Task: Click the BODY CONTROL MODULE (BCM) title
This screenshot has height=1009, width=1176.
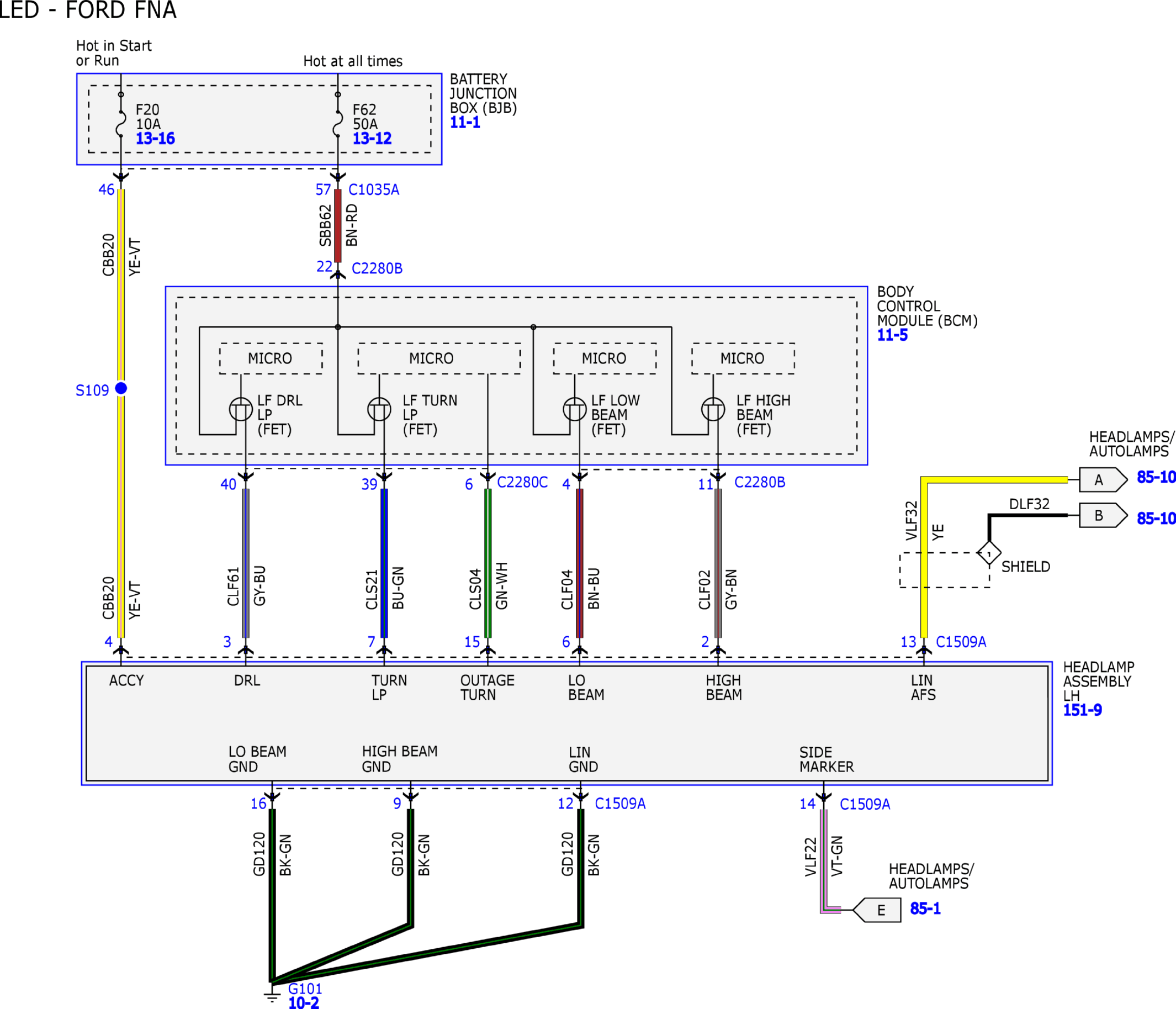Action: (927, 306)
